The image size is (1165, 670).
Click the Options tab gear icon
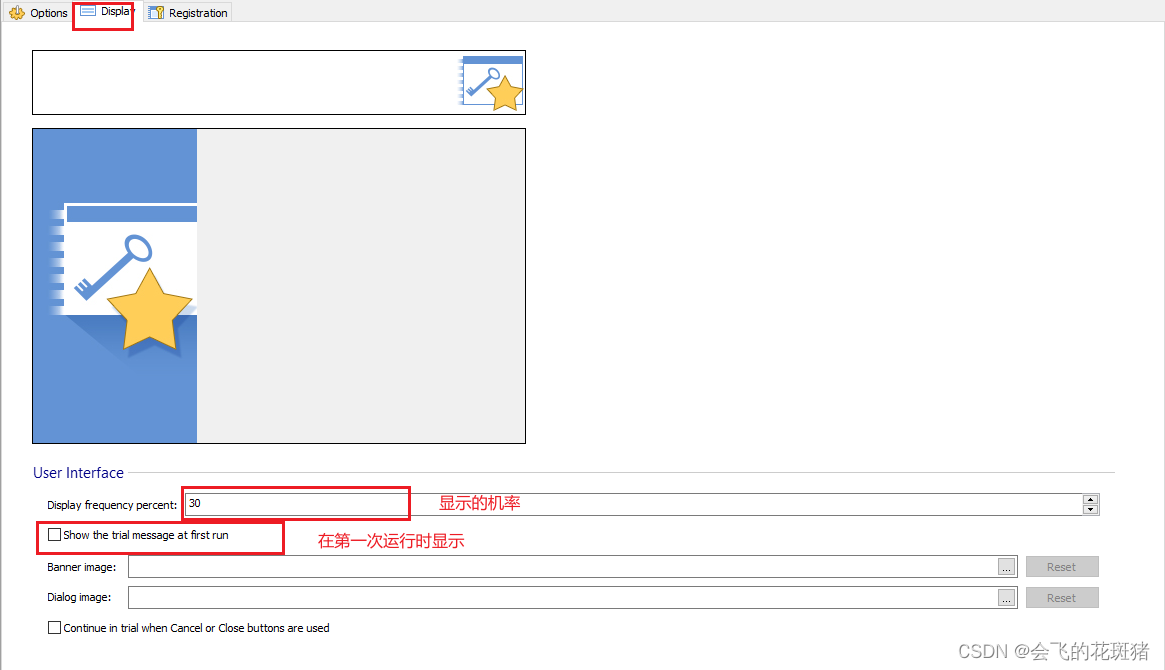pyautogui.click(x=16, y=13)
